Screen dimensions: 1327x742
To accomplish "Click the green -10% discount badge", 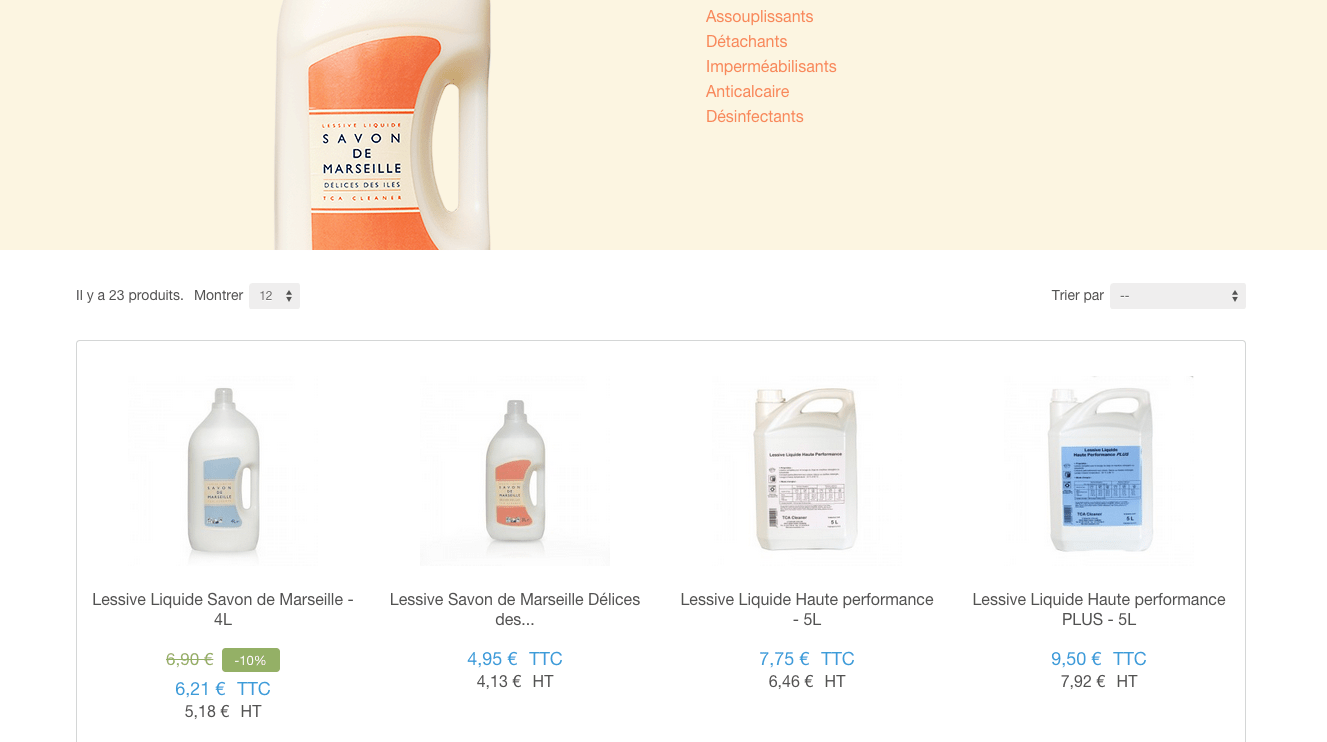I will 251,660.
